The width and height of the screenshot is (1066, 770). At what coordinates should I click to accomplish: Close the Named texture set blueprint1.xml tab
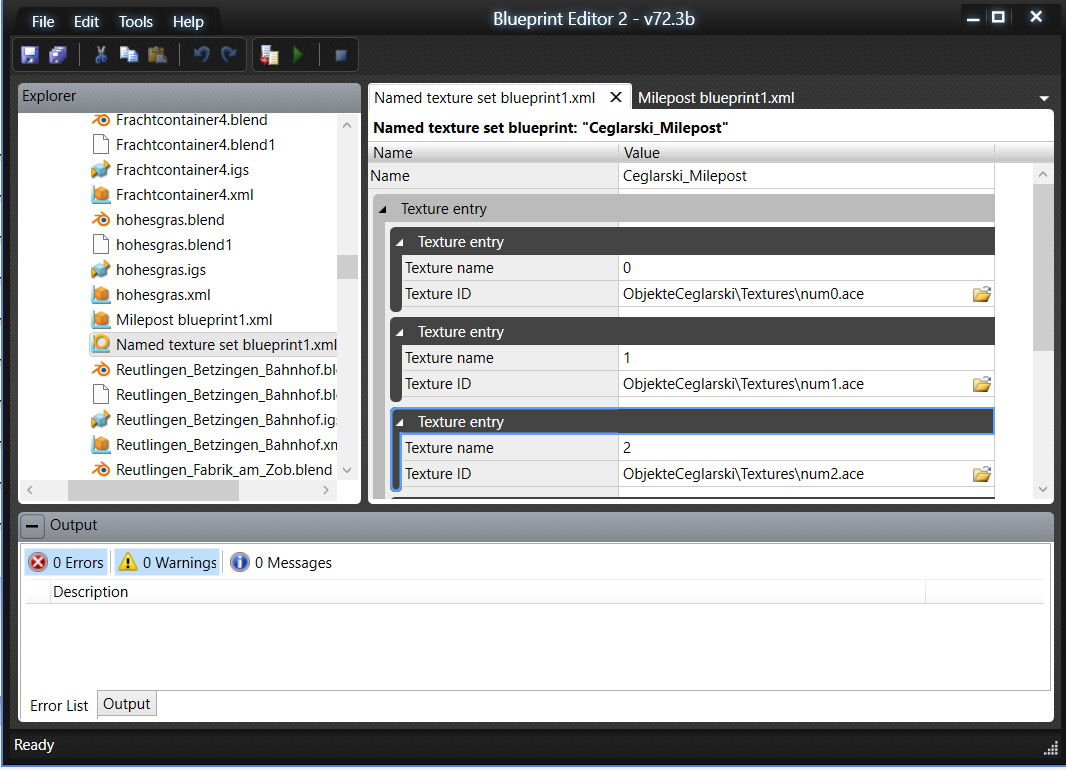click(x=616, y=97)
